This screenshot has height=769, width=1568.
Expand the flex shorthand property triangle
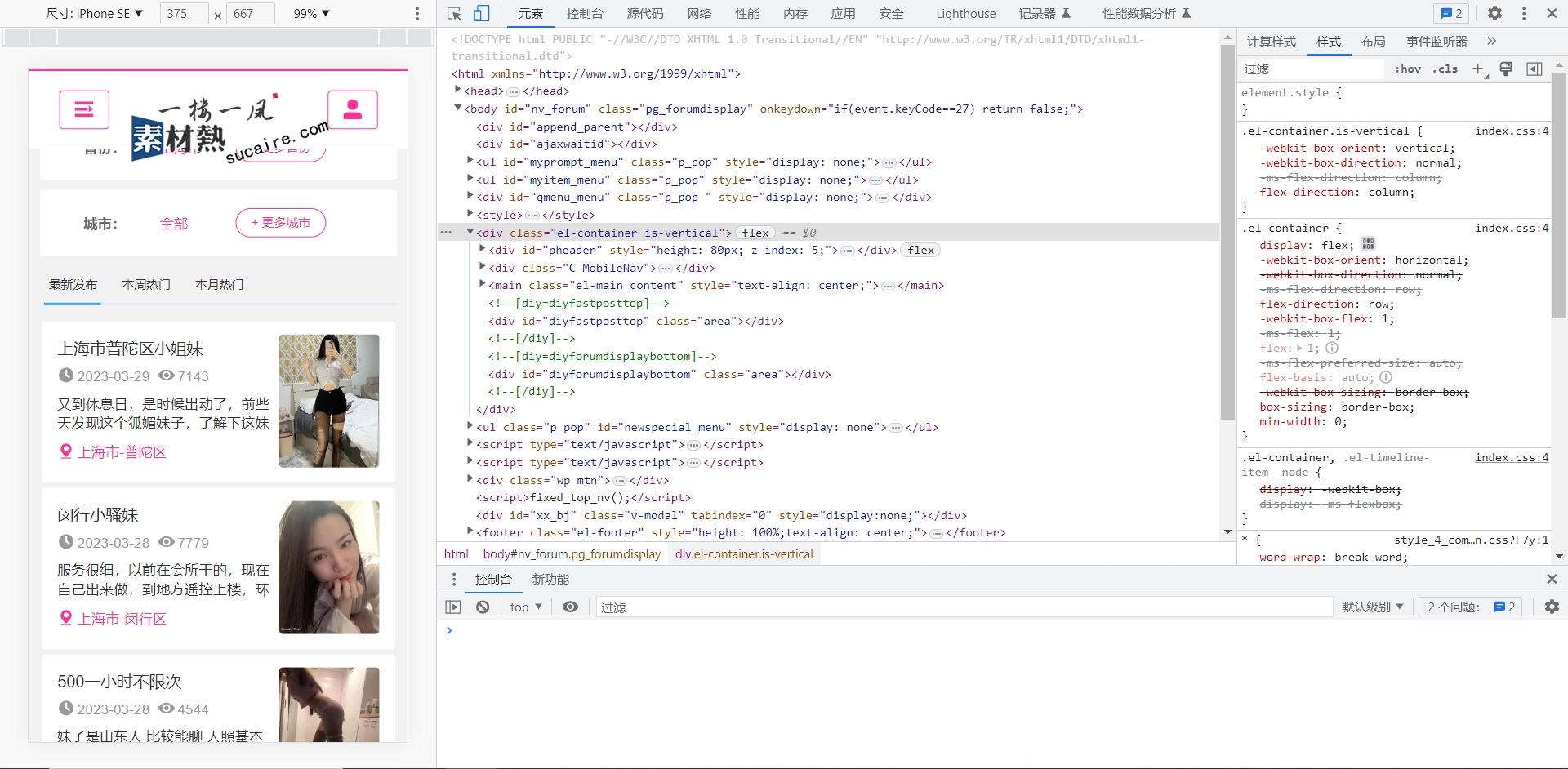click(x=1299, y=348)
